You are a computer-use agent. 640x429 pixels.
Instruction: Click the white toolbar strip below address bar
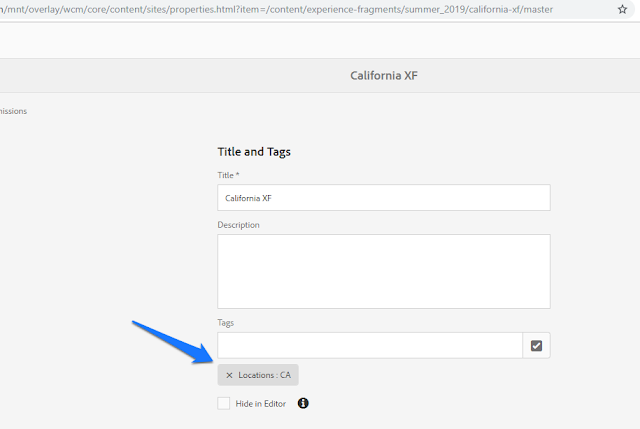click(320, 38)
